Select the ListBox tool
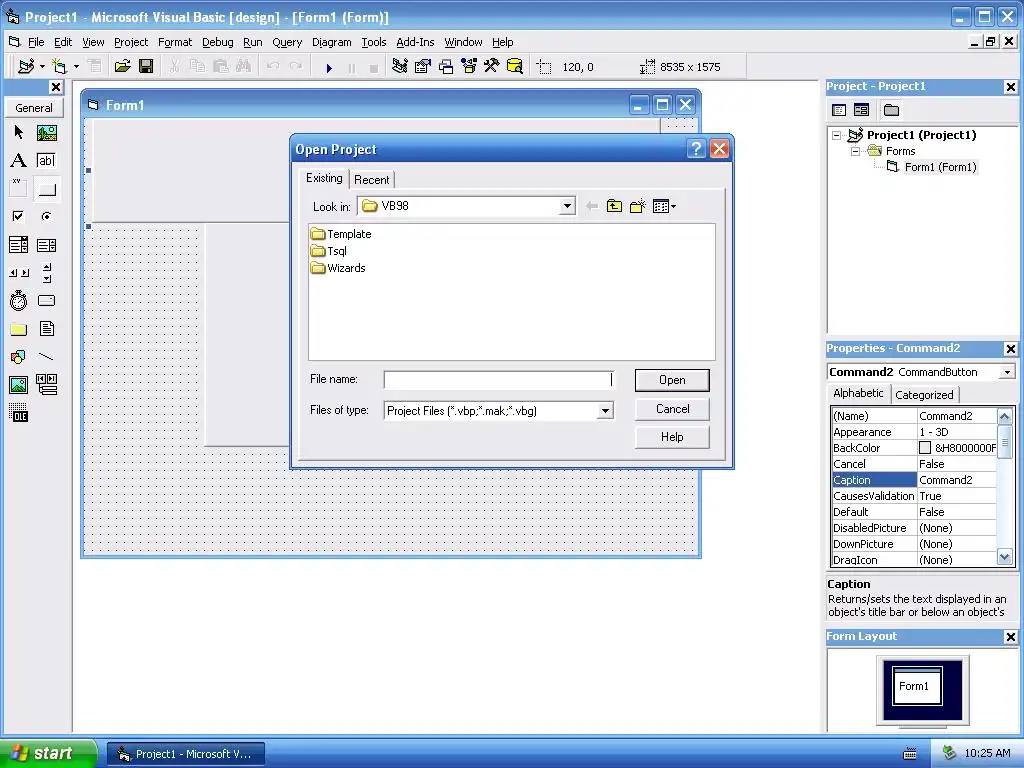 [x=46, y=245]
